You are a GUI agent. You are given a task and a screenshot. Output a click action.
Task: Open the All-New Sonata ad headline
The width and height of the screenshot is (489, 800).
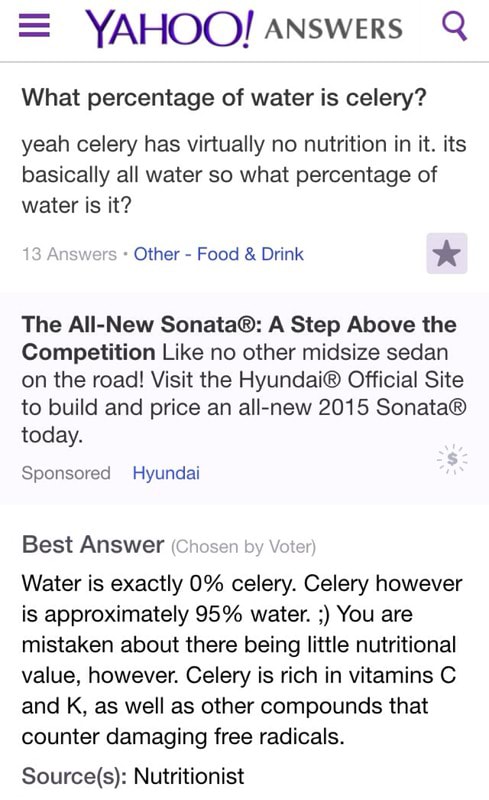coord(239,338)
